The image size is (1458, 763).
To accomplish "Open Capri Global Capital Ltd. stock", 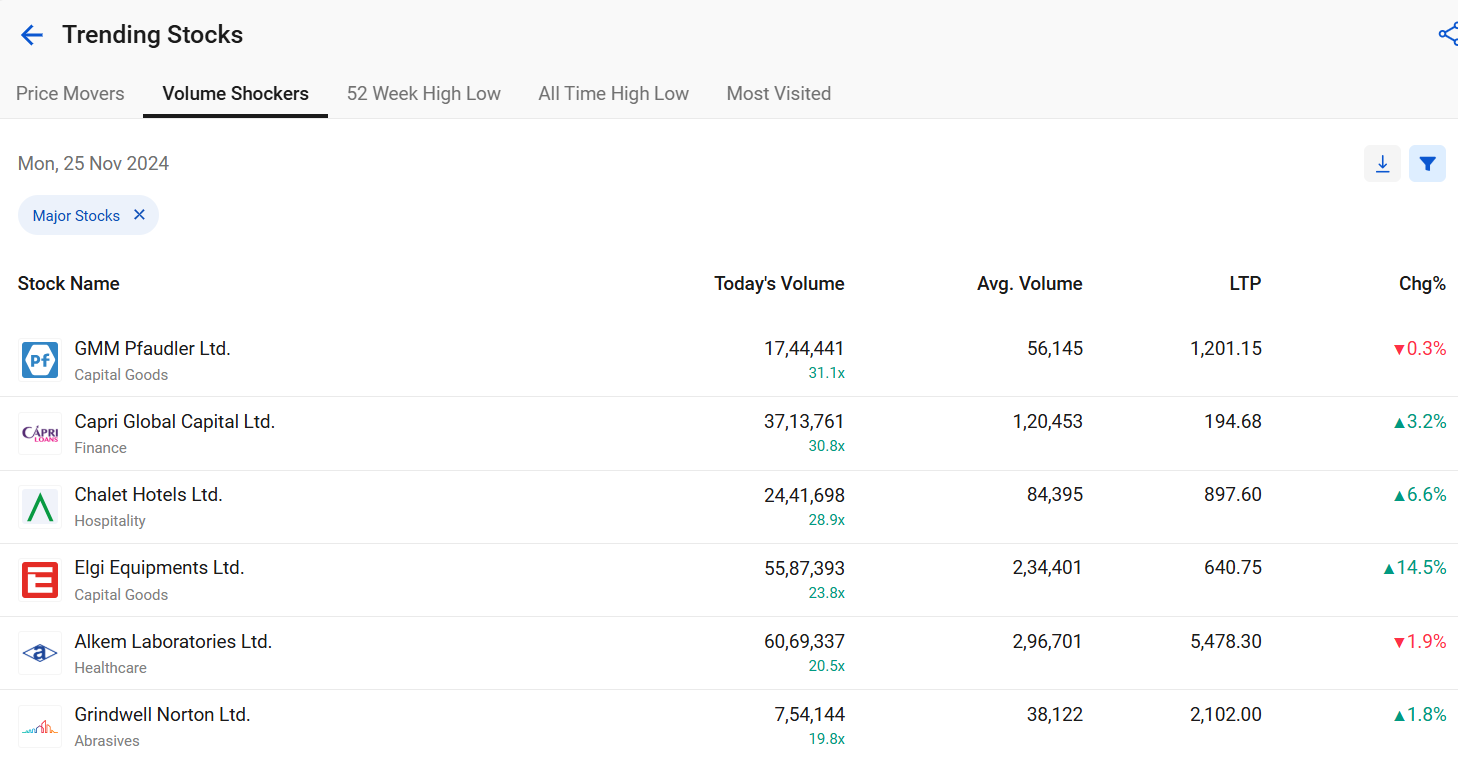I will 174,421.
